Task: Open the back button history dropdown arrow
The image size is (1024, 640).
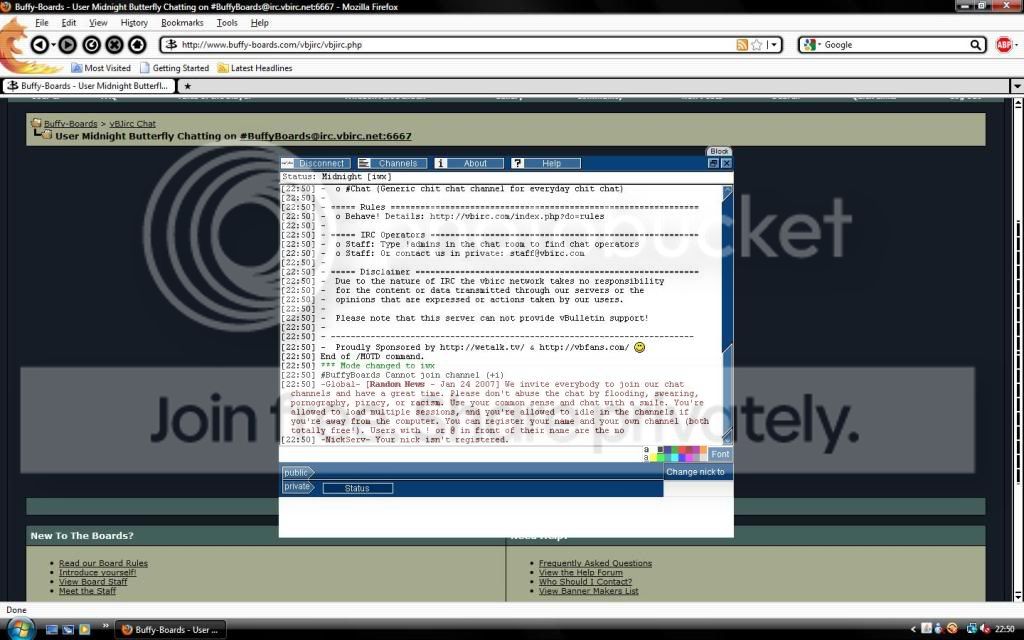Action: (x=54, y=45)
